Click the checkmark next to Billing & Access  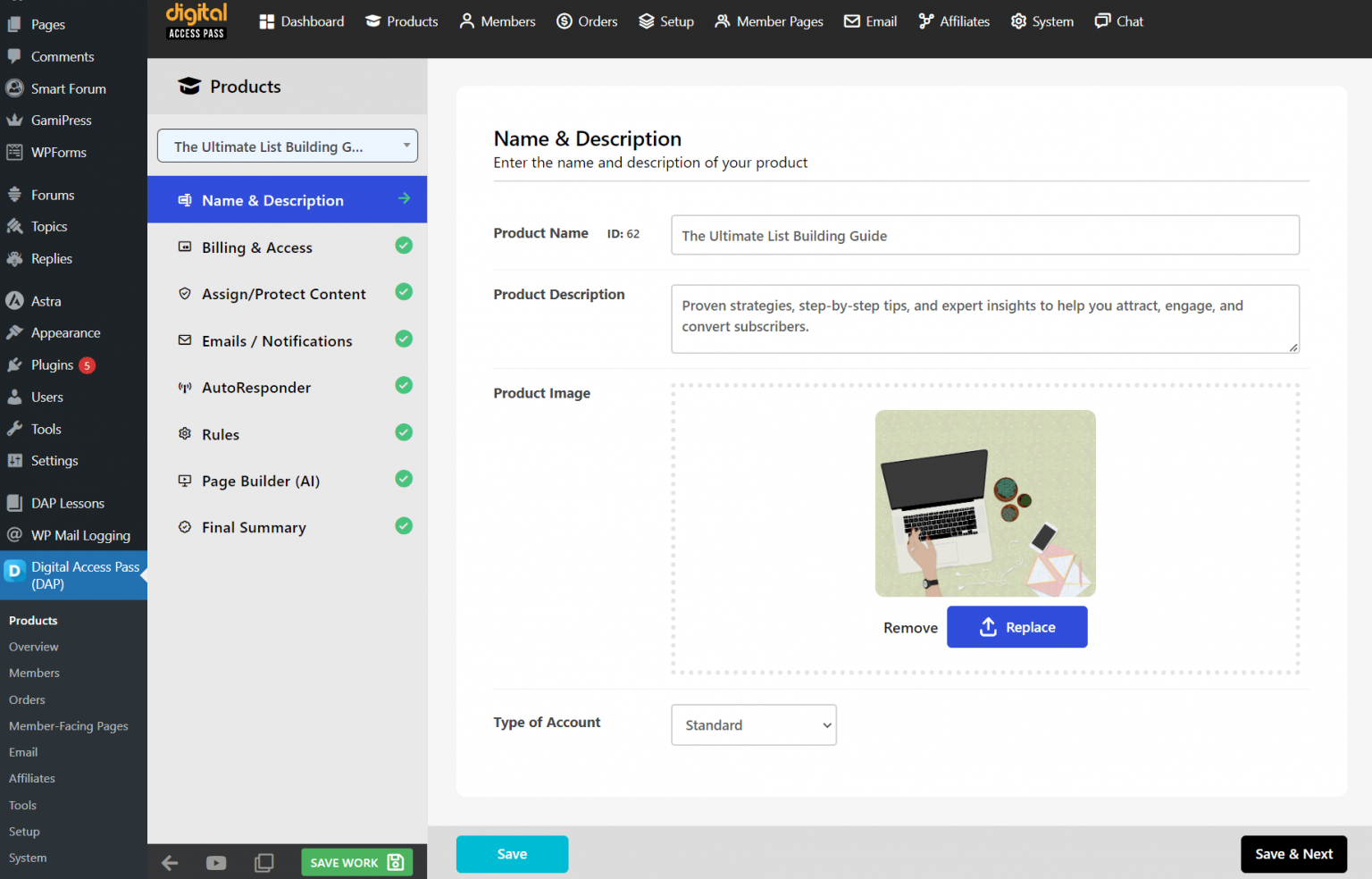point(404,245)
